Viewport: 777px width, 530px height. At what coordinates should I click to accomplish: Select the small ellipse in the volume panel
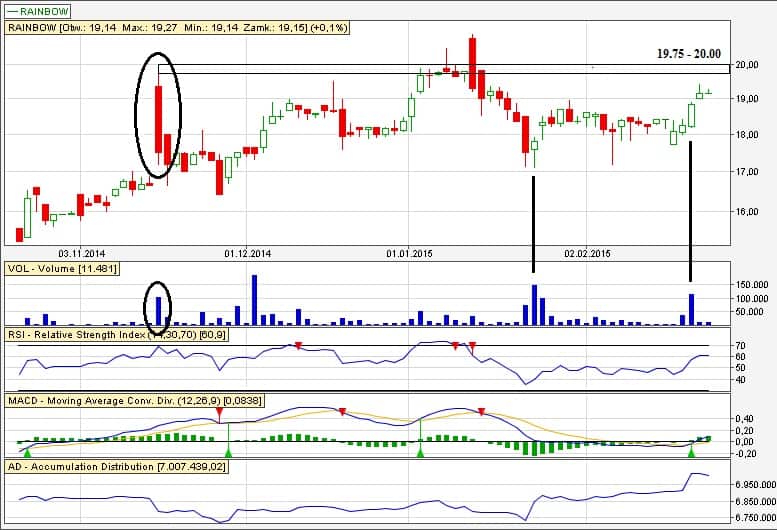[157, 307]
